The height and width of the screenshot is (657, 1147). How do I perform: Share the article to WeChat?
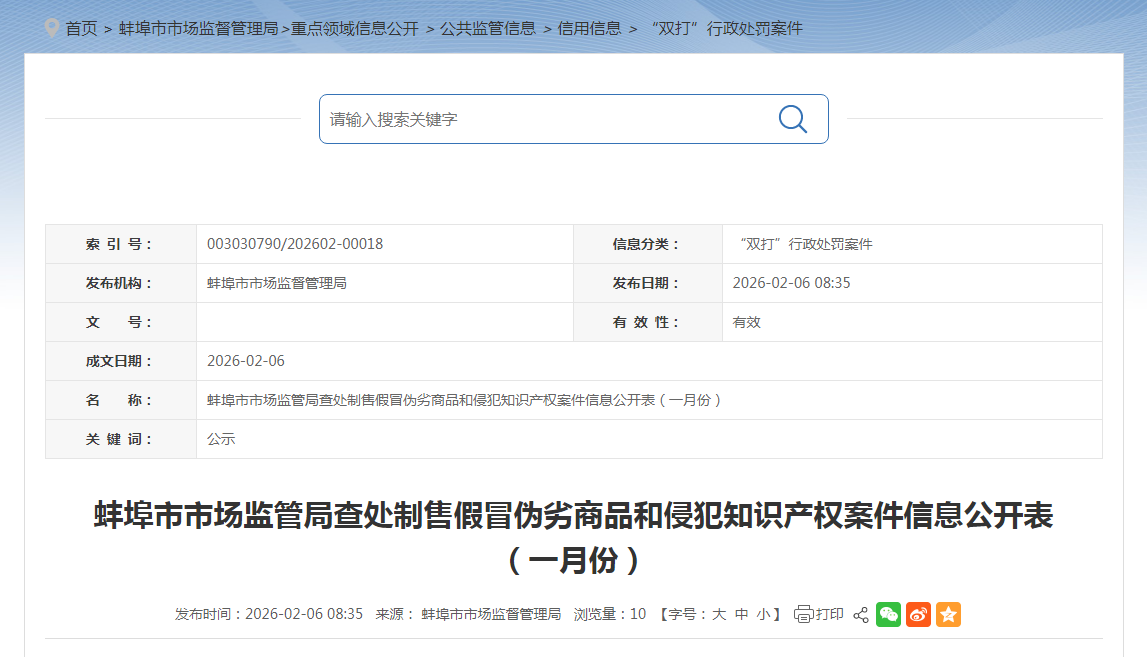pos(888,615)
